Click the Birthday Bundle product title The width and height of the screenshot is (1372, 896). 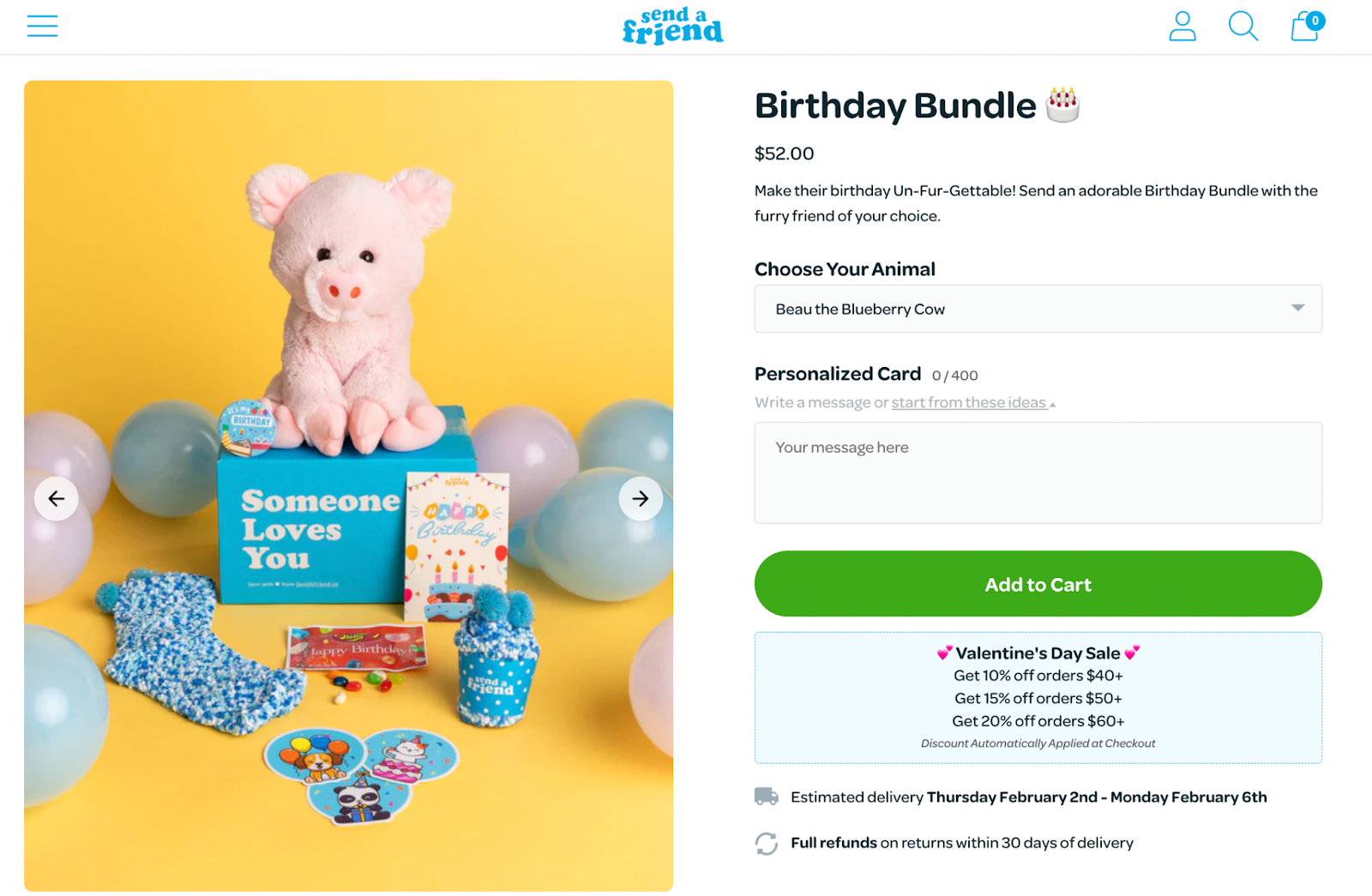coord(895,105)
